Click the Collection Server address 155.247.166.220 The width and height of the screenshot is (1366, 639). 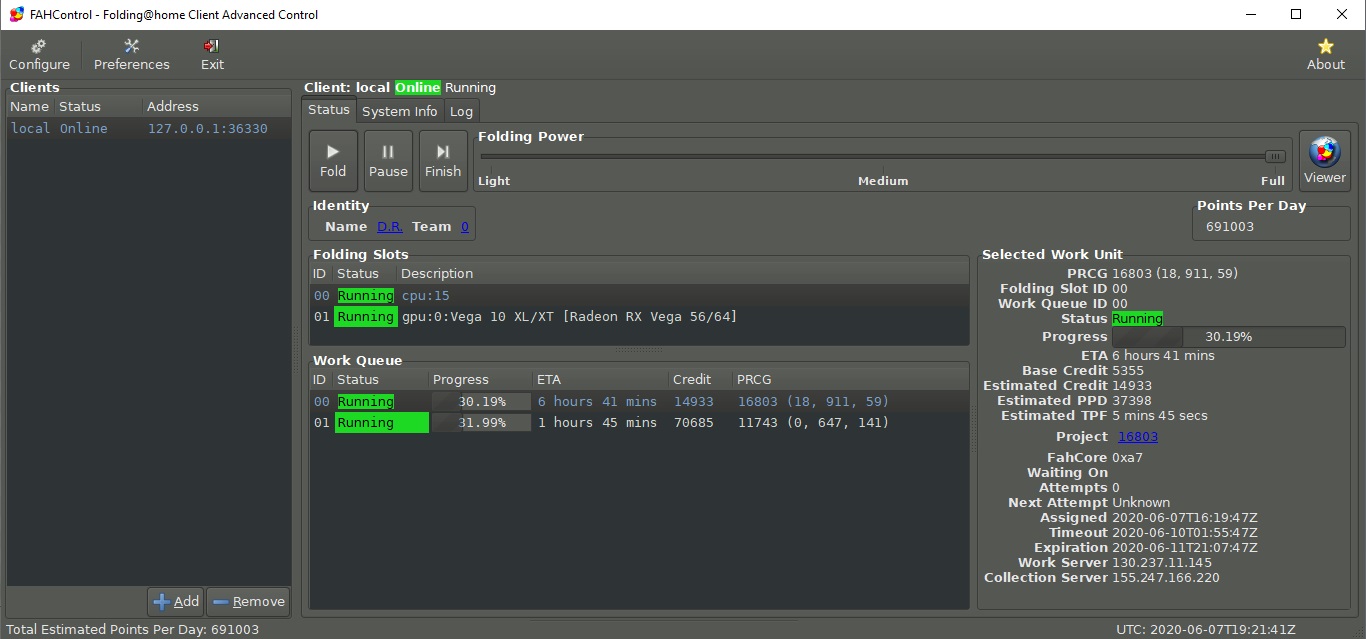click(x=1166, y=578)
